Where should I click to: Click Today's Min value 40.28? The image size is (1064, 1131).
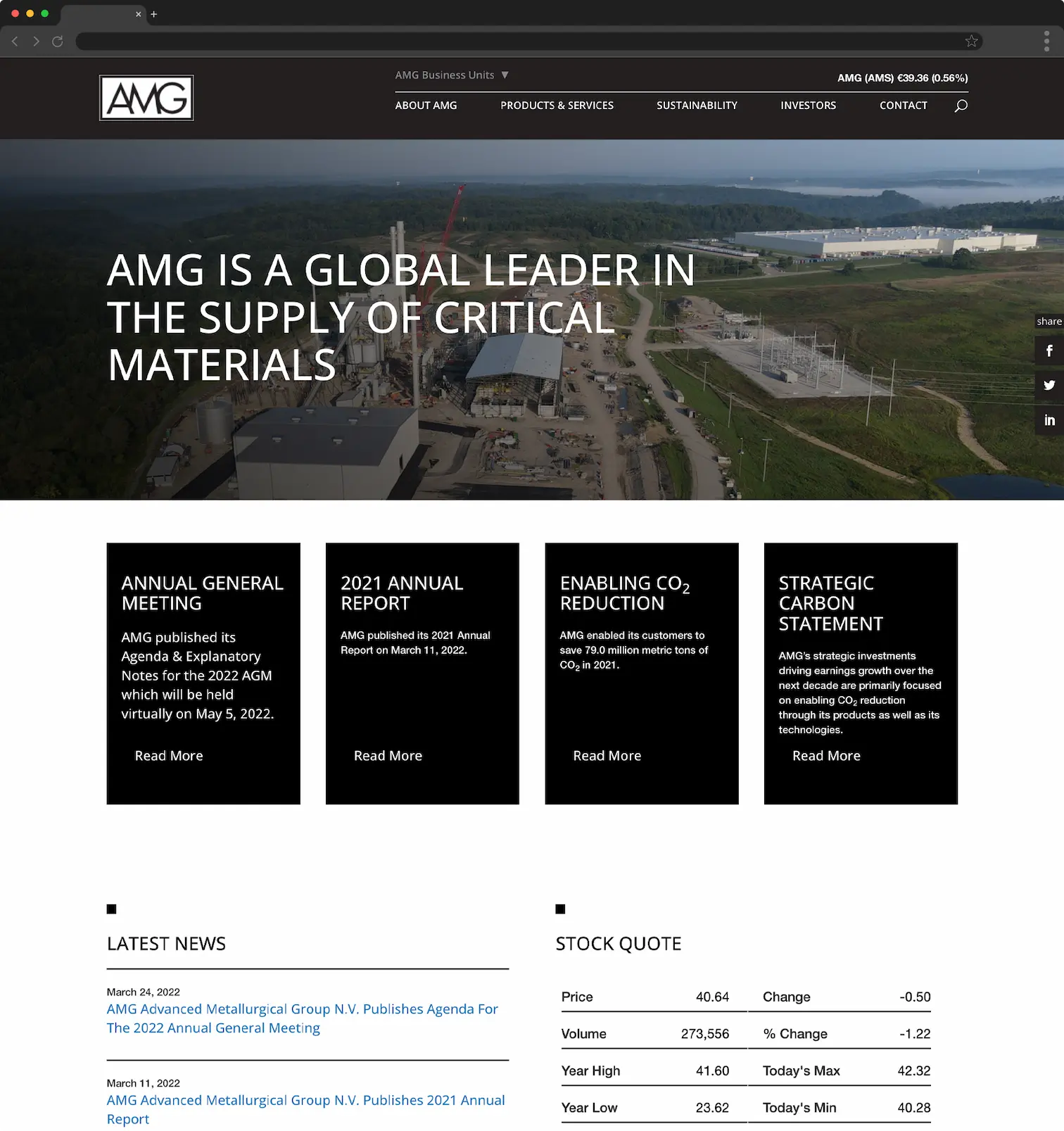[x=914, y=1108]
